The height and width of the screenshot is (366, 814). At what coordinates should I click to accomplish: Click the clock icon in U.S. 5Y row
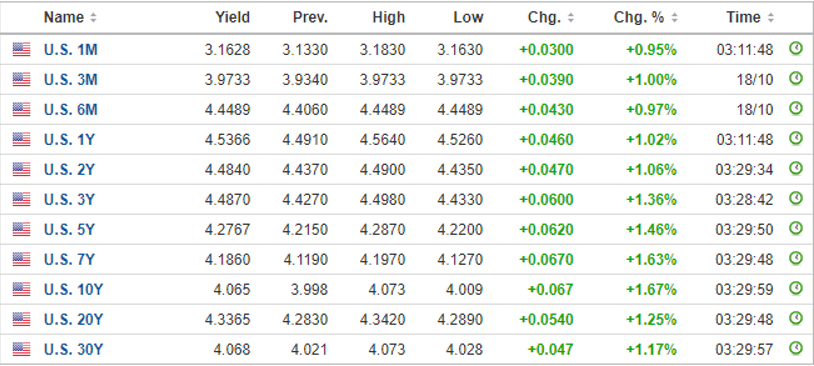[795, 228]
